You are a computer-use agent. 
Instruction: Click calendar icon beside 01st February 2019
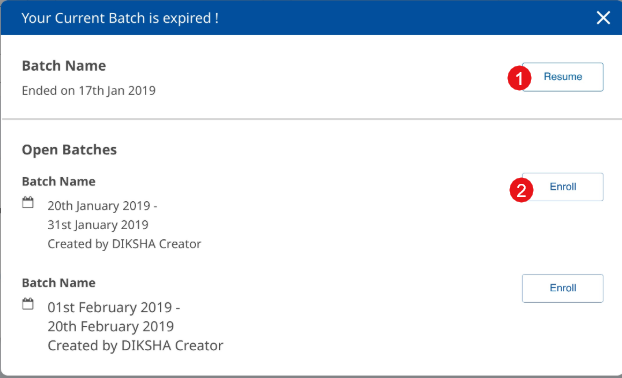pyautogui.click(x=28, y=304)
